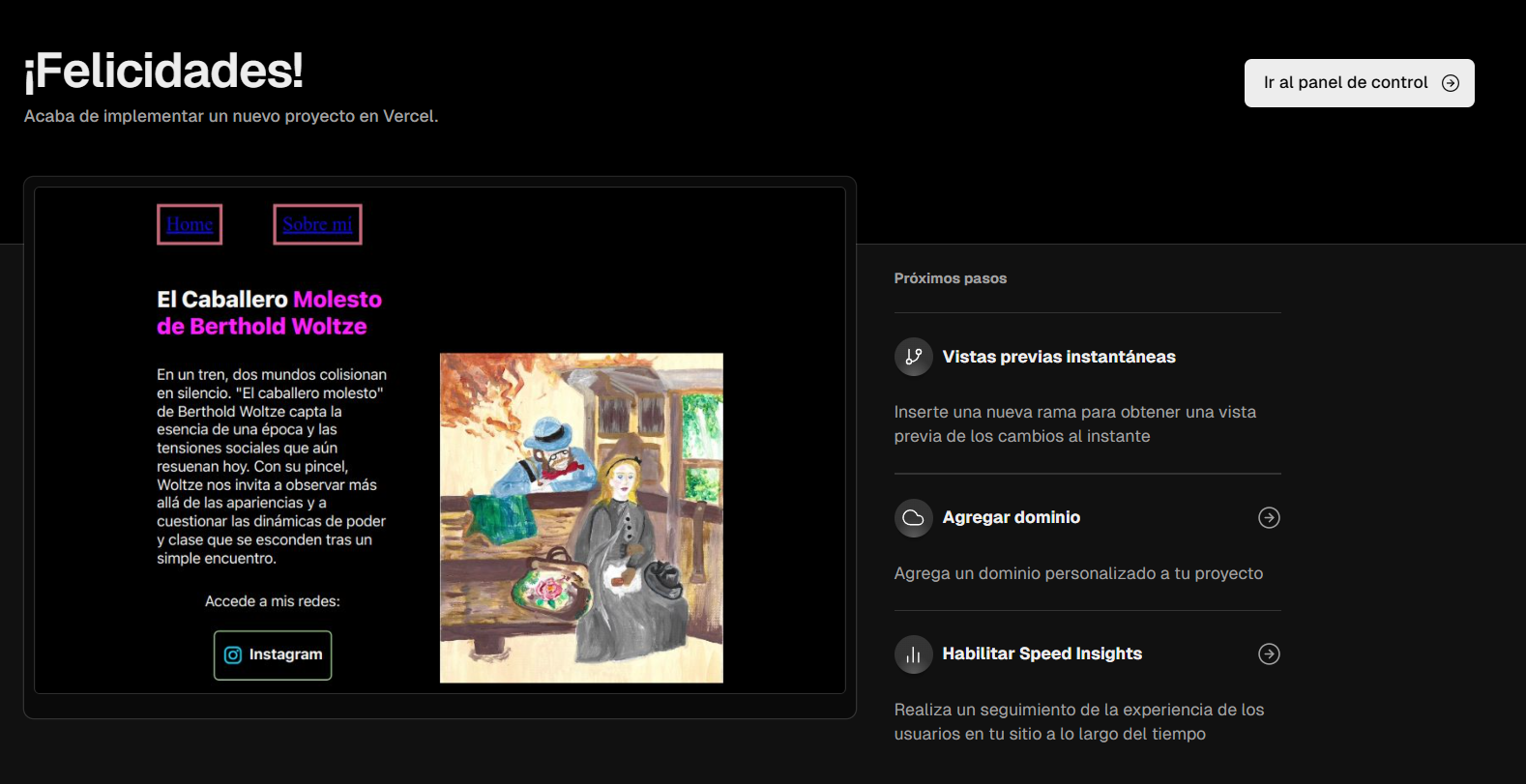Image resolution: width=1526 pixels, height=784 pixels.
Task: Click text 'Acaba de implementar un nuevo proyecto'
Action: pos(231,116)
